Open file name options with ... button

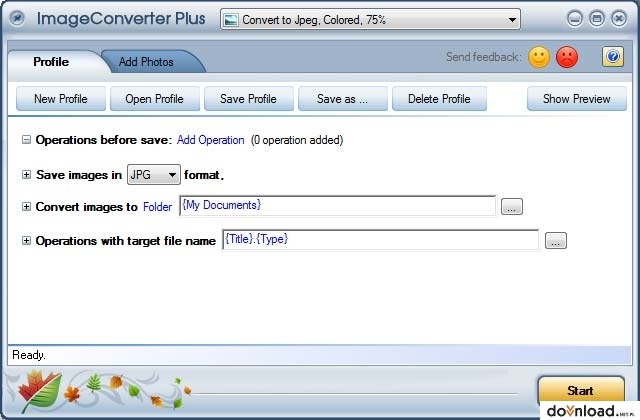point(556,241)
